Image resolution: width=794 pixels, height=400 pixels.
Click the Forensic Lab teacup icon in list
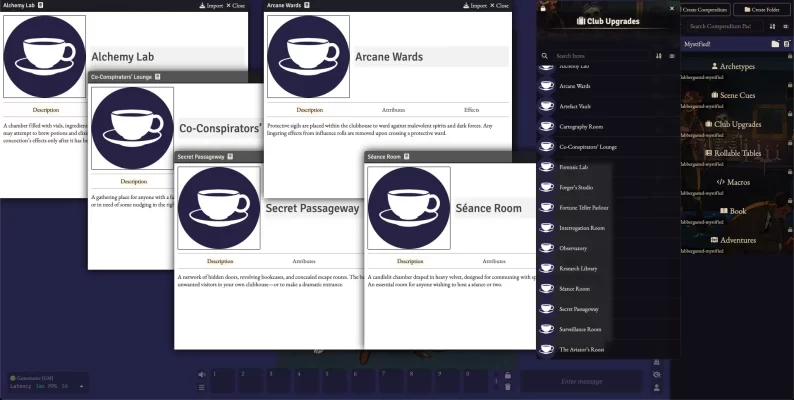(x=547, y=167)
